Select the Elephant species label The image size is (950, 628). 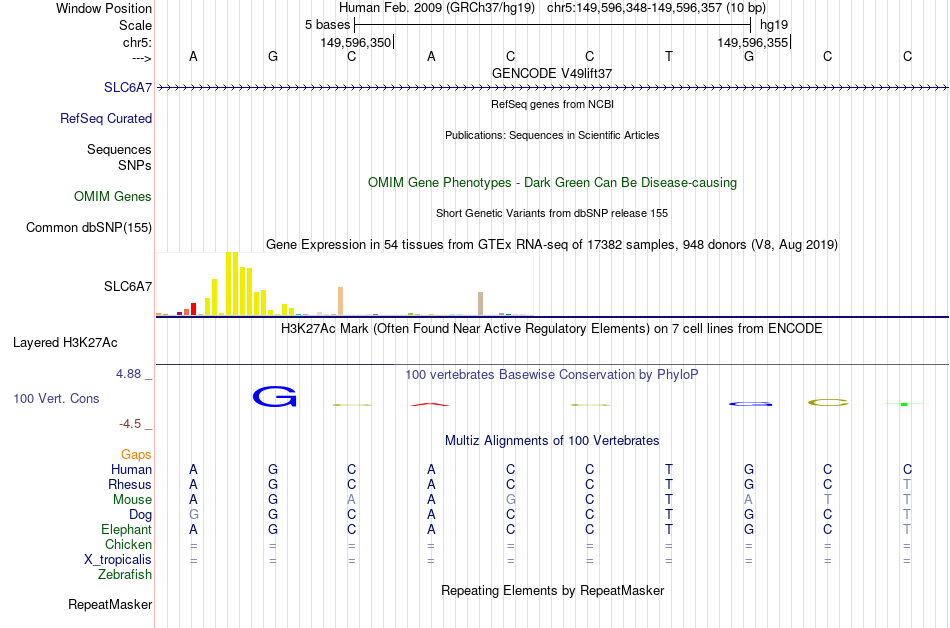coord(127,529)
